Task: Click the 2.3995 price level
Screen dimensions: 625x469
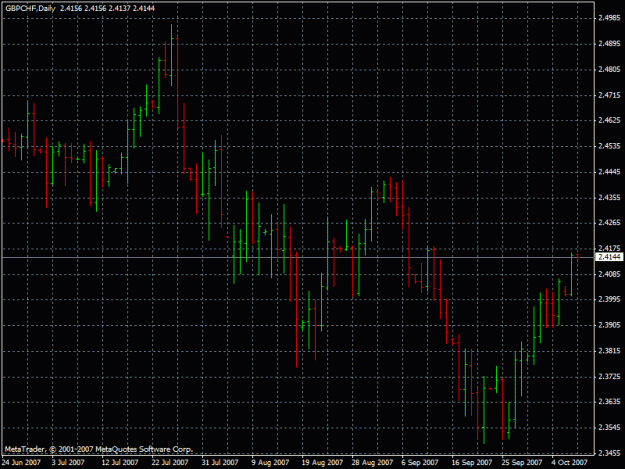Action: click(x=609, y=299)
